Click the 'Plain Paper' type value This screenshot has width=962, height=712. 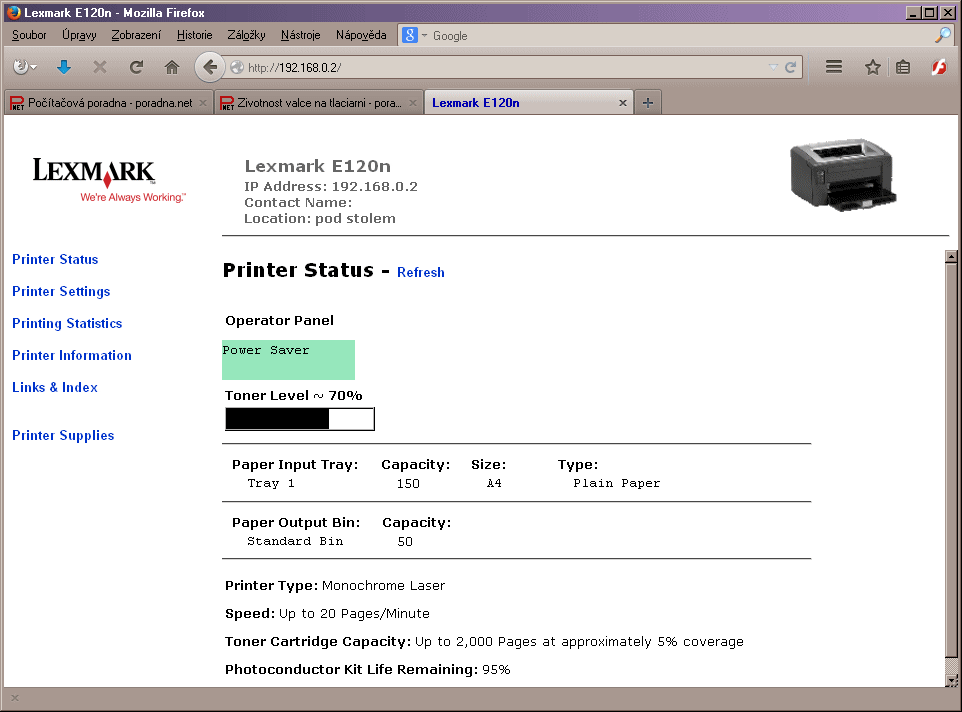pyautogui.click(x=617, y=483)
